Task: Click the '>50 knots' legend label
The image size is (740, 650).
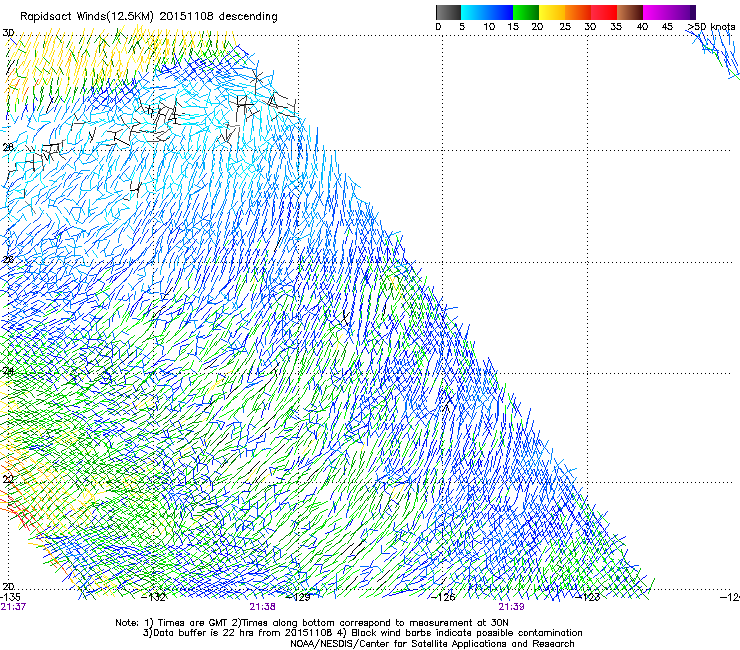Action: click(x=712, y=27)
